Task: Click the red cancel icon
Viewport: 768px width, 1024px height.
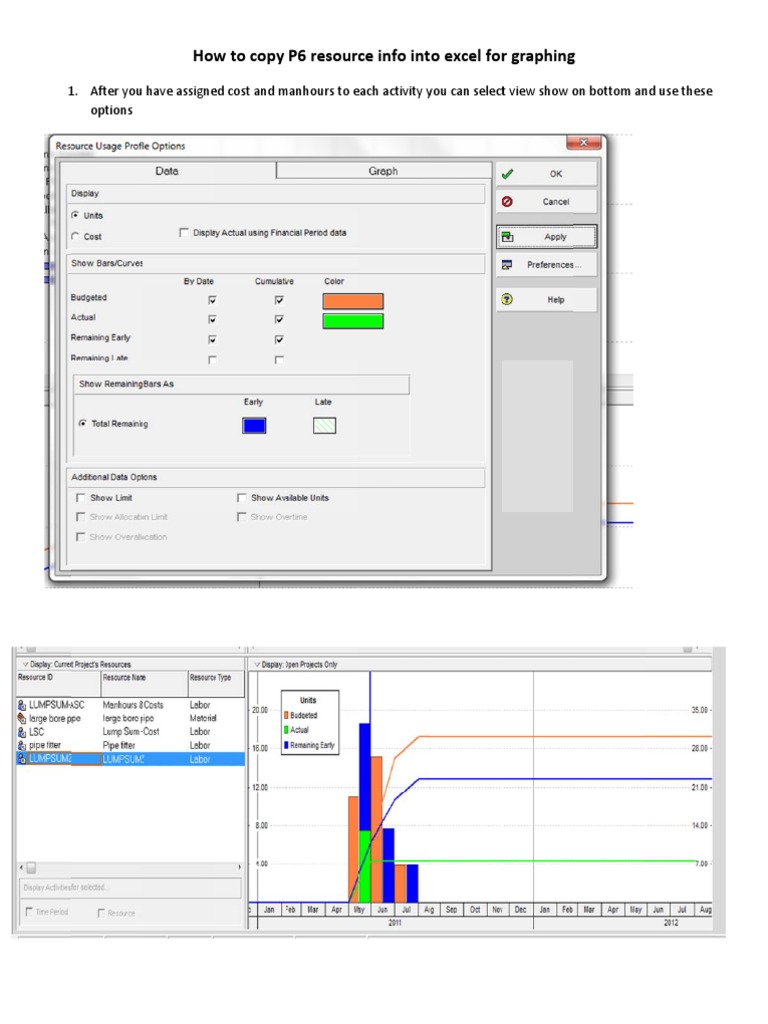Action: pos(507,201)
